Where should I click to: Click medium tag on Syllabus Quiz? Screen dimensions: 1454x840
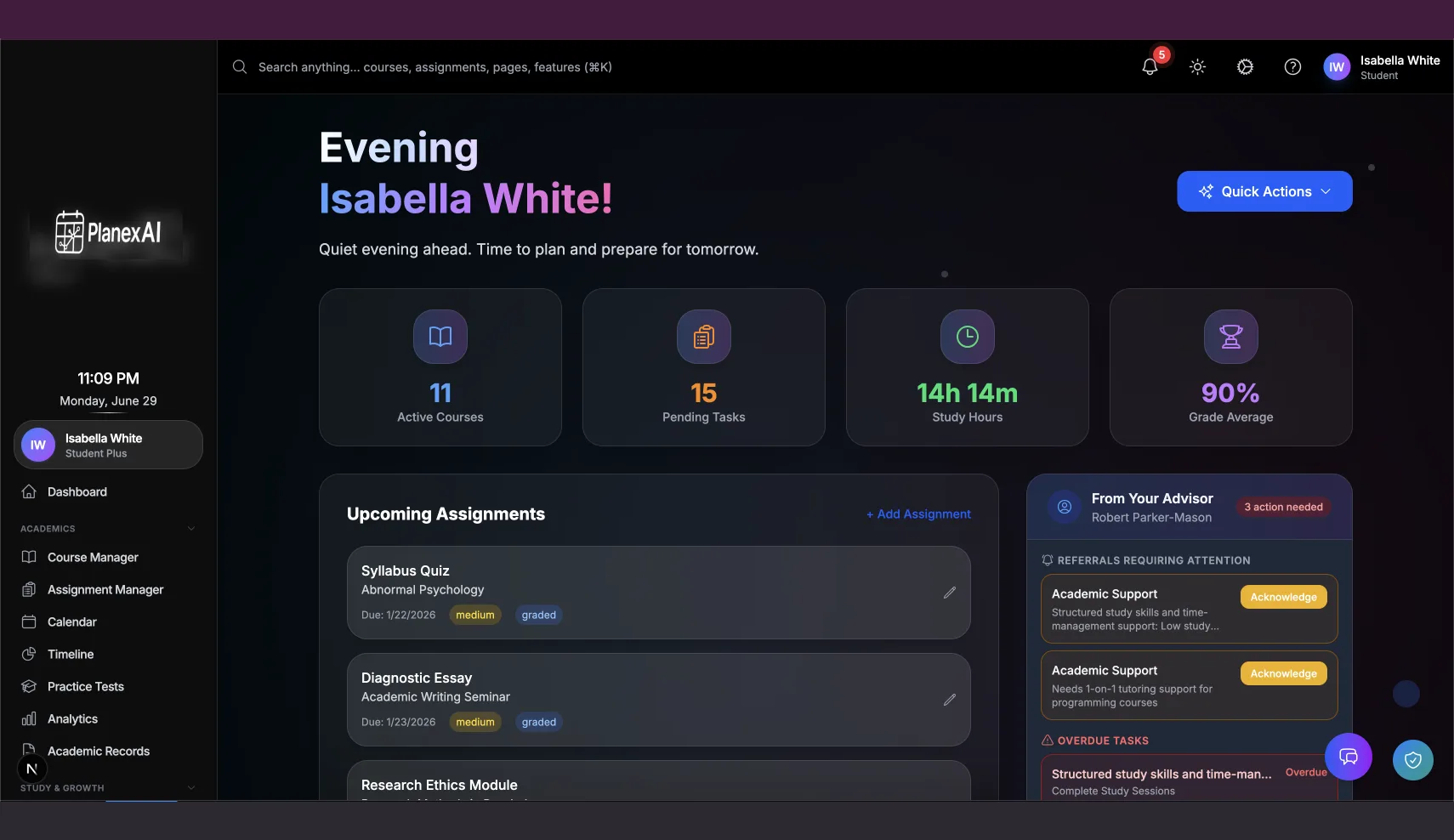tap(475, 616)
